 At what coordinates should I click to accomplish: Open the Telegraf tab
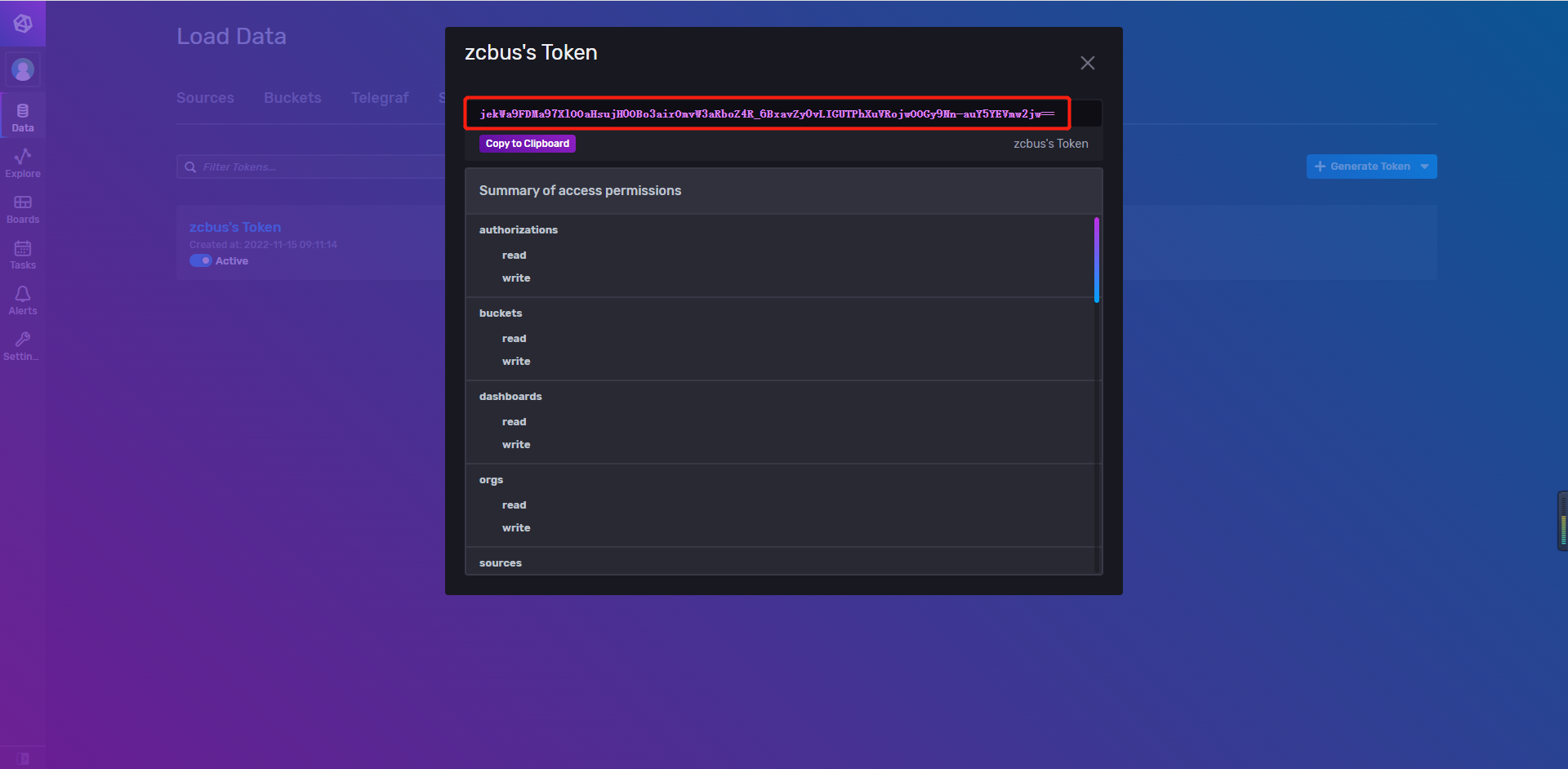[380, 98]
